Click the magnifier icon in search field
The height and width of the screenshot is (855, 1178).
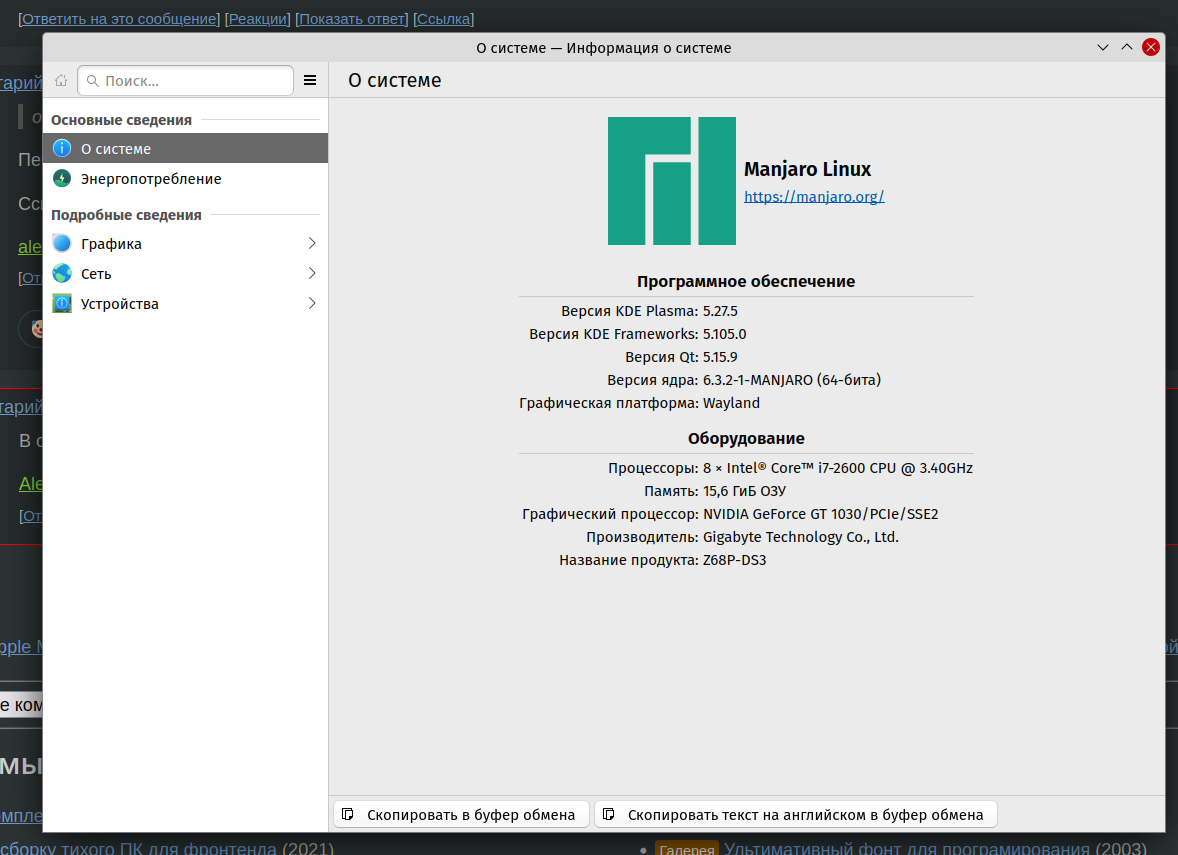pyautogui.click(x=92, y=80)
